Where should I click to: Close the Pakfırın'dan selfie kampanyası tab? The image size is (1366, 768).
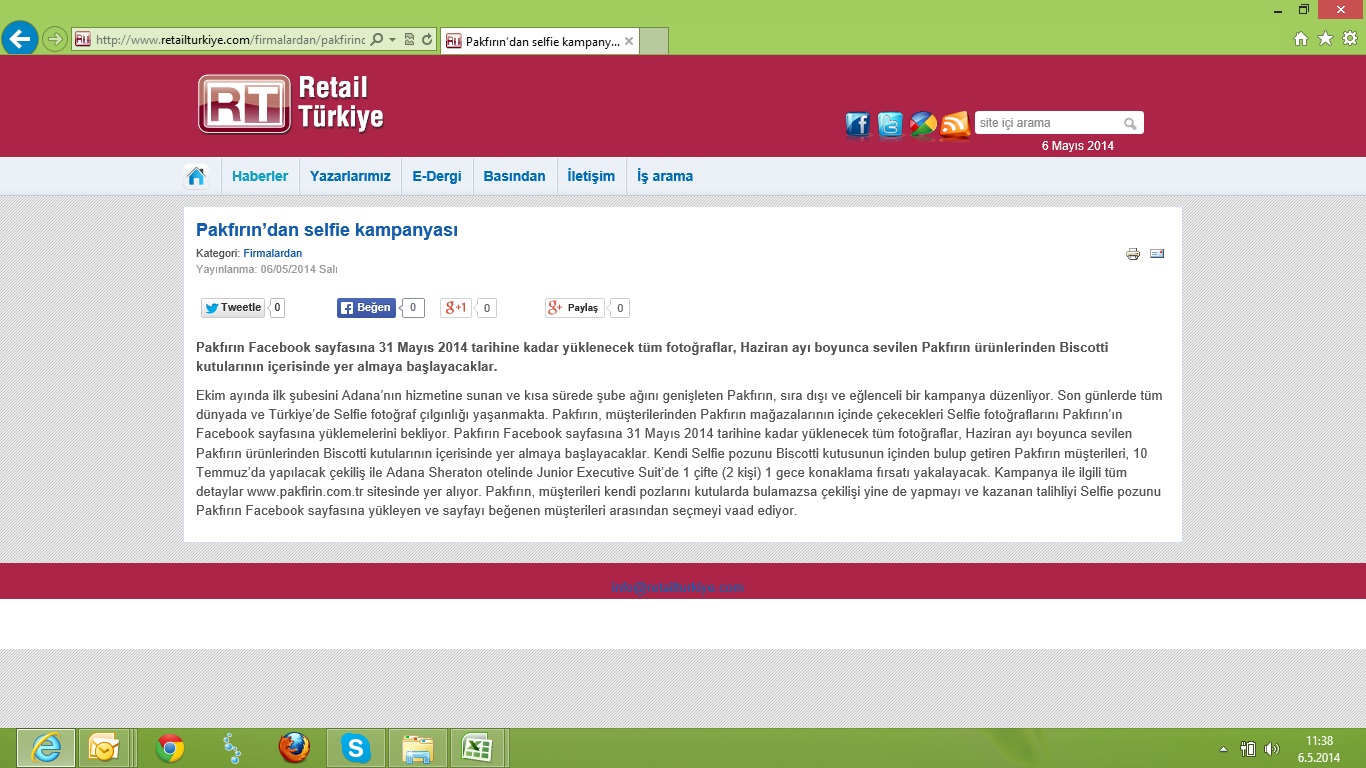[x=629, y=41]
